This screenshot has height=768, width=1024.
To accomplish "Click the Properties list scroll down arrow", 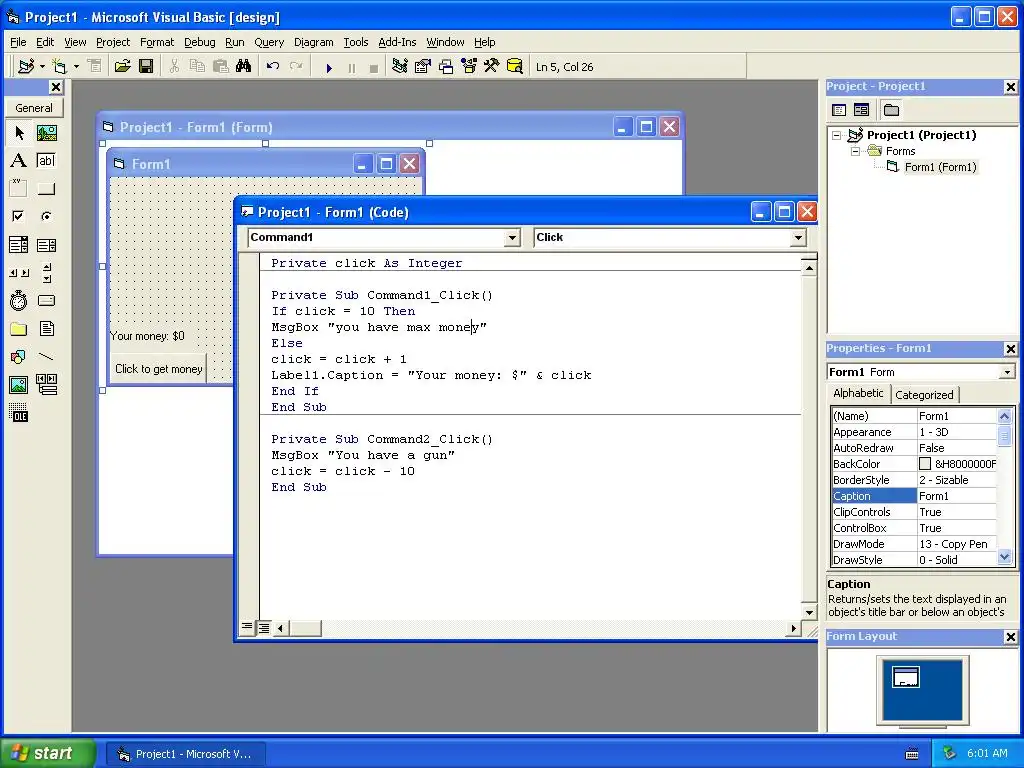I will (x=1004, y=558).
